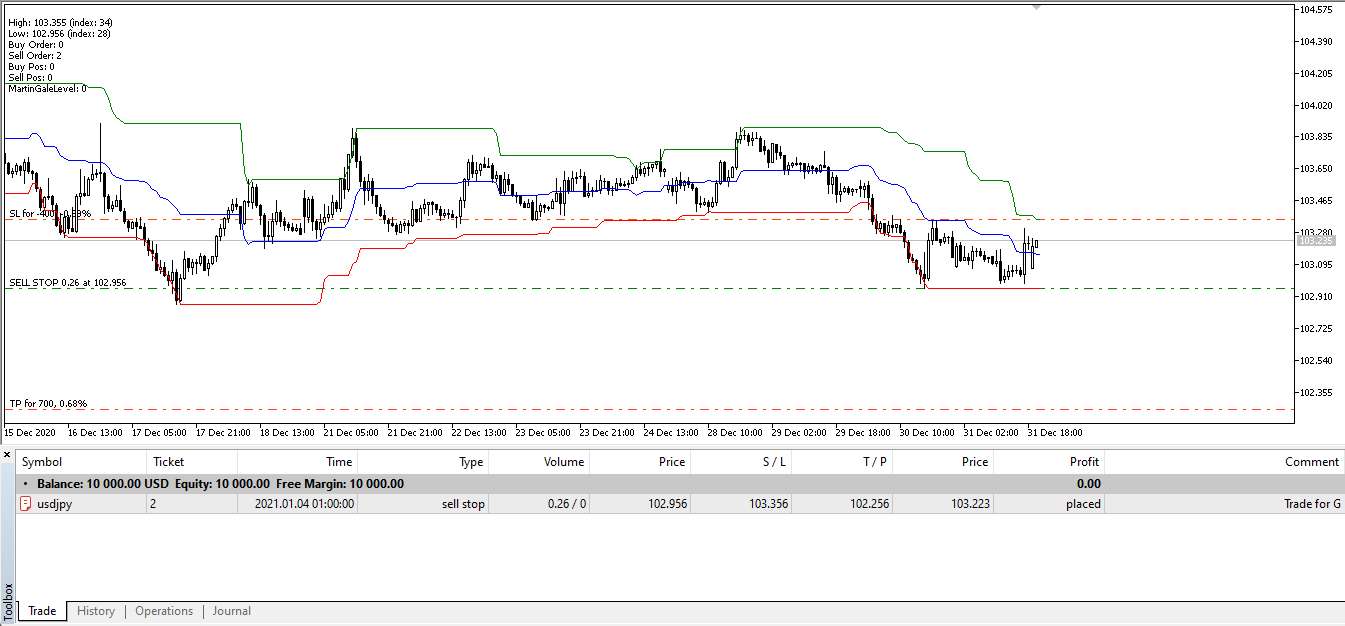Click the Comment column header
This screenshot has width=1345, height=626.
[1311, 462]
